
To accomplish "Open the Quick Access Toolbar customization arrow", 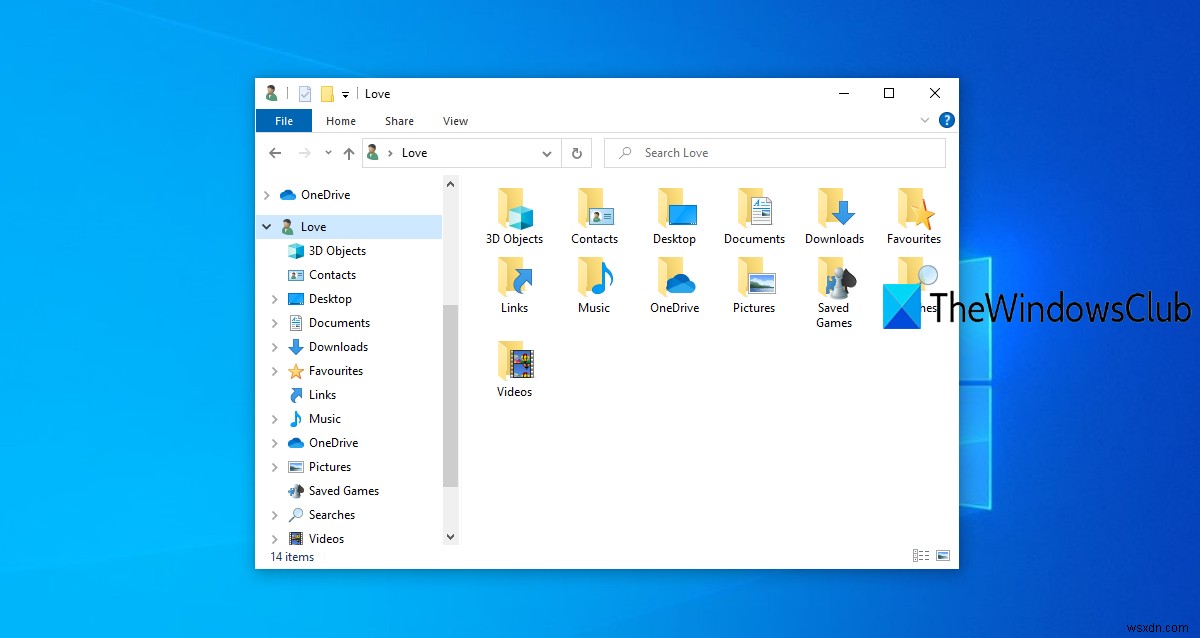I will [x=345, y=93].
